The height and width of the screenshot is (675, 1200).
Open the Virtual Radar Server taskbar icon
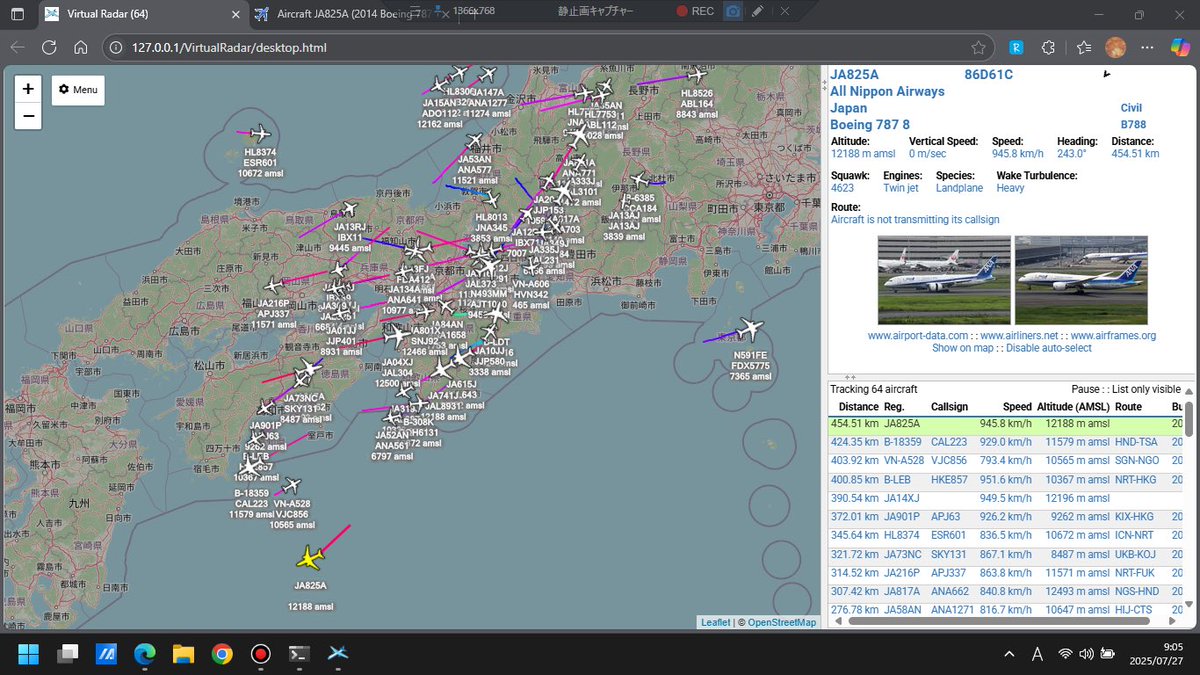tap(338, 654)
